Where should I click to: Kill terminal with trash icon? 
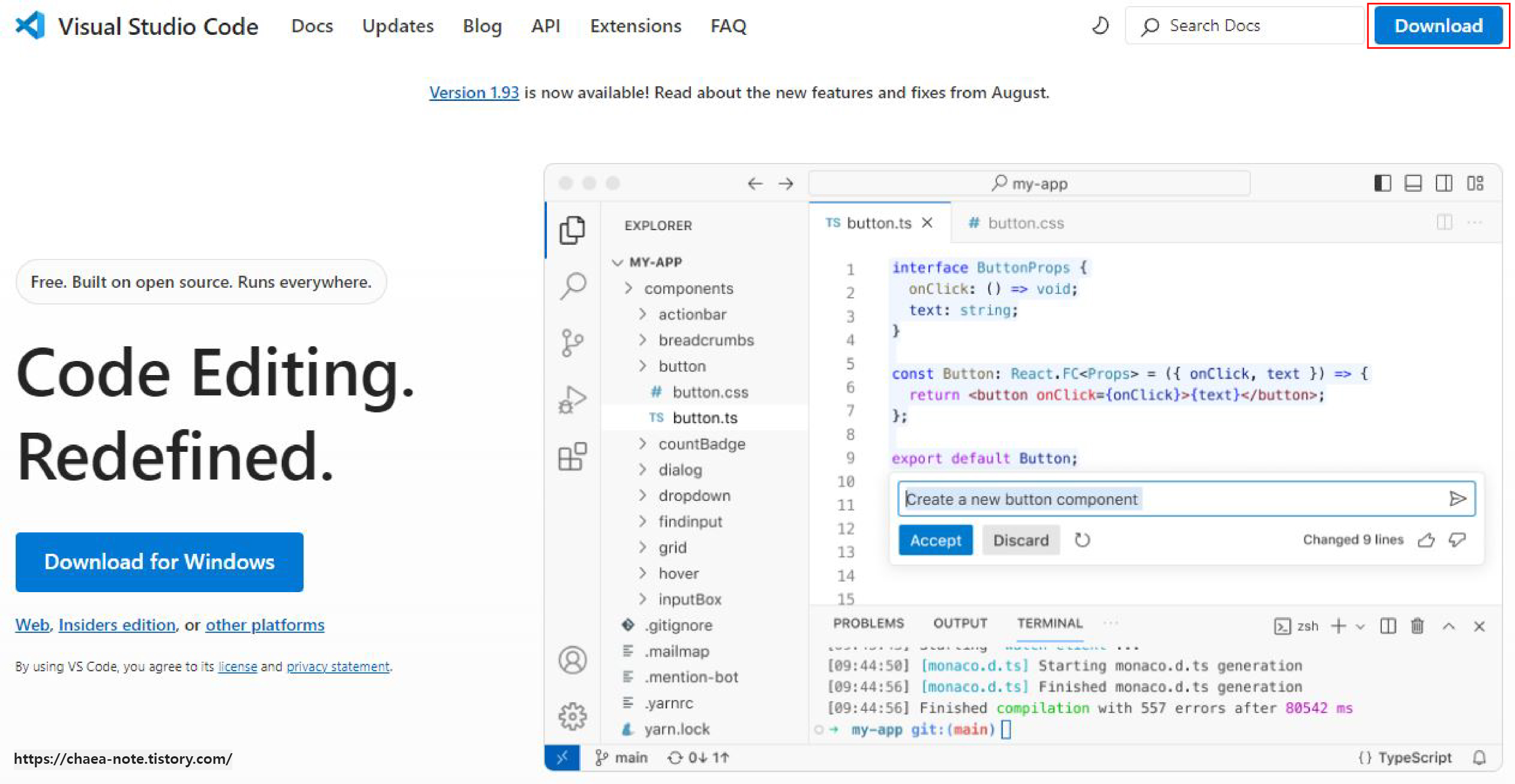pos(1418,626)
